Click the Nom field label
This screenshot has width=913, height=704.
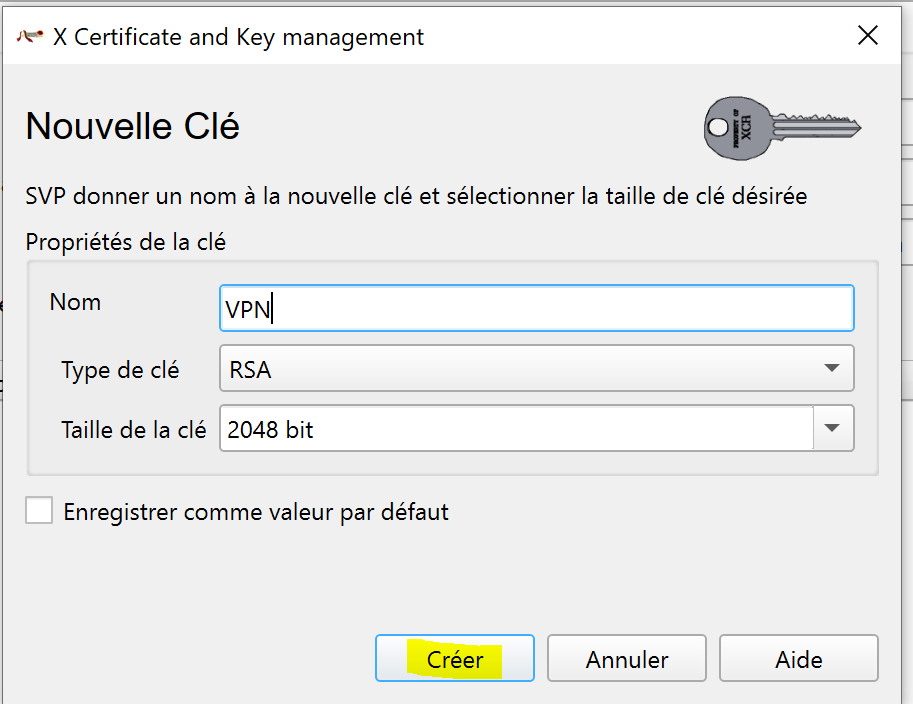75,302
